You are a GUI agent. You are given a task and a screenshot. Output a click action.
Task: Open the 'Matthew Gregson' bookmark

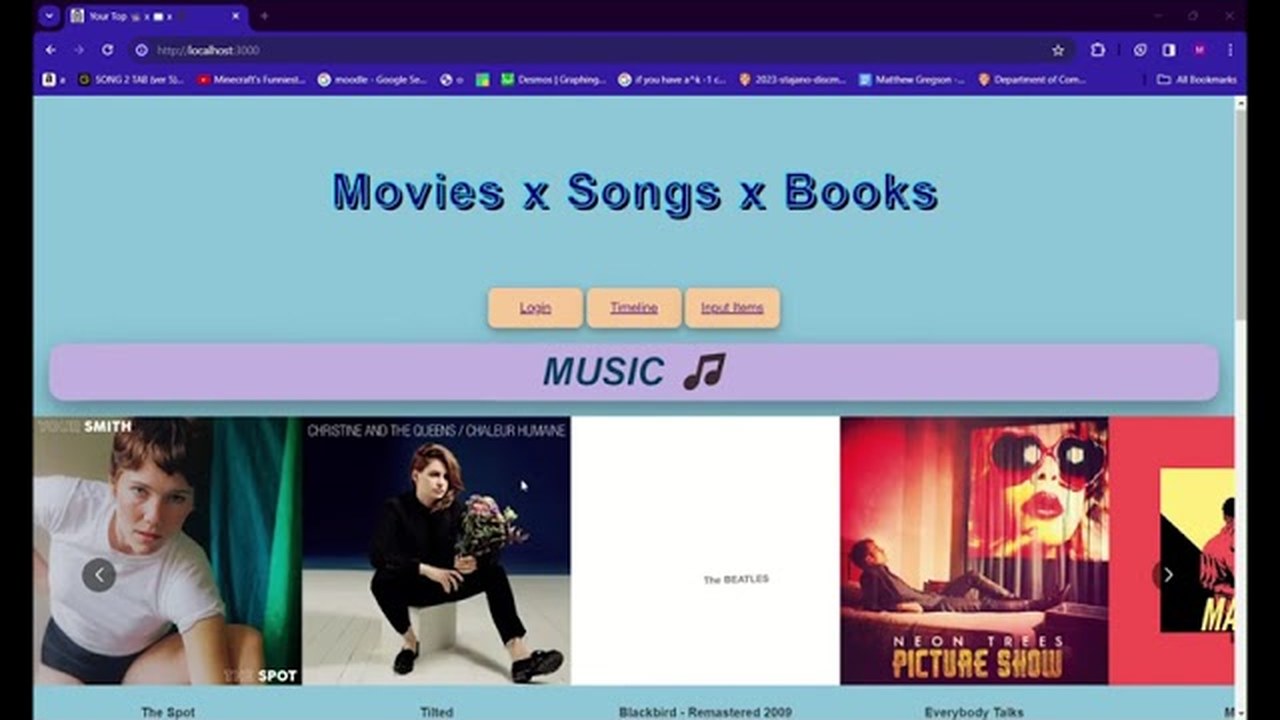912,80
